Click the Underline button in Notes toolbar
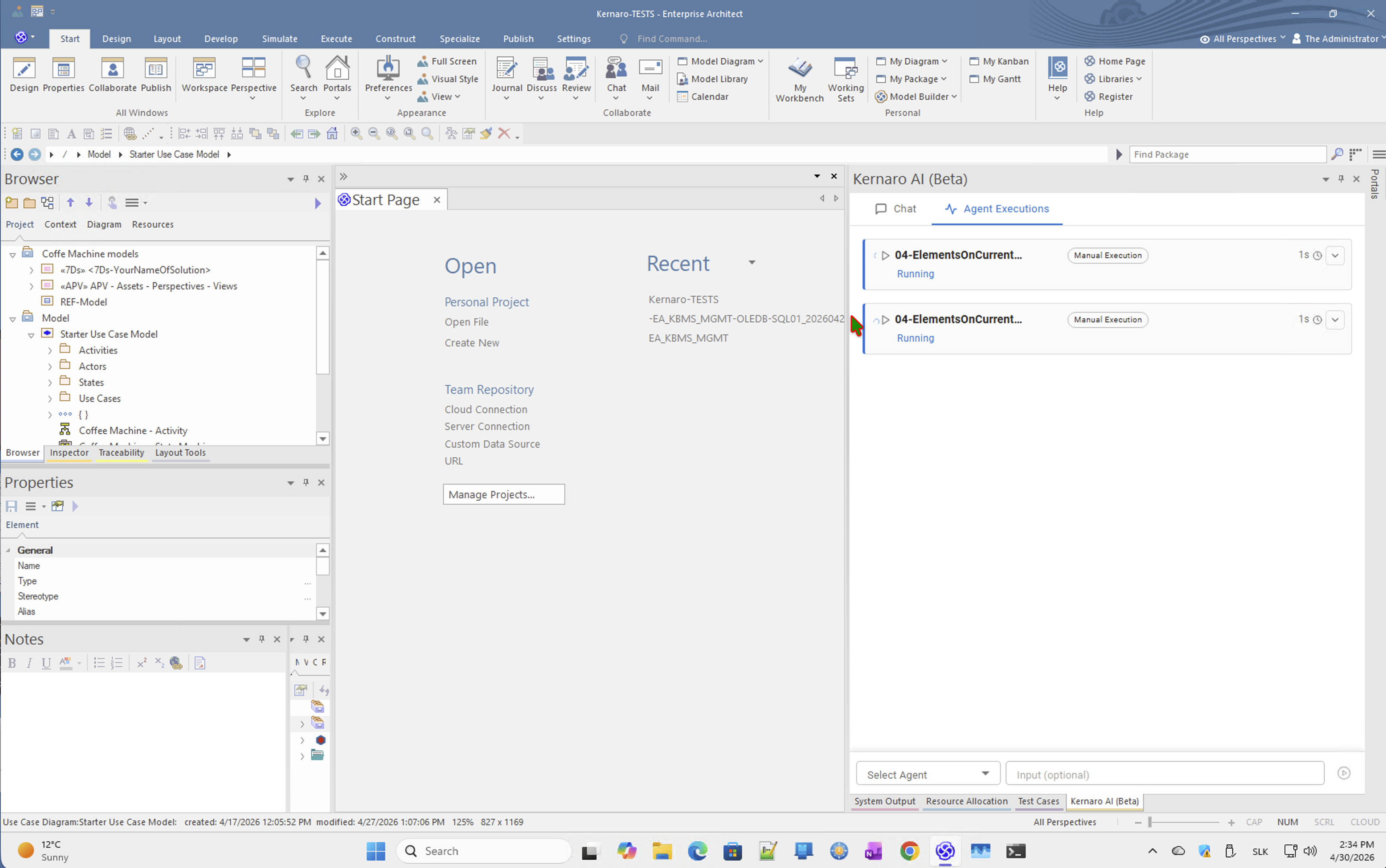 point(47,663)
